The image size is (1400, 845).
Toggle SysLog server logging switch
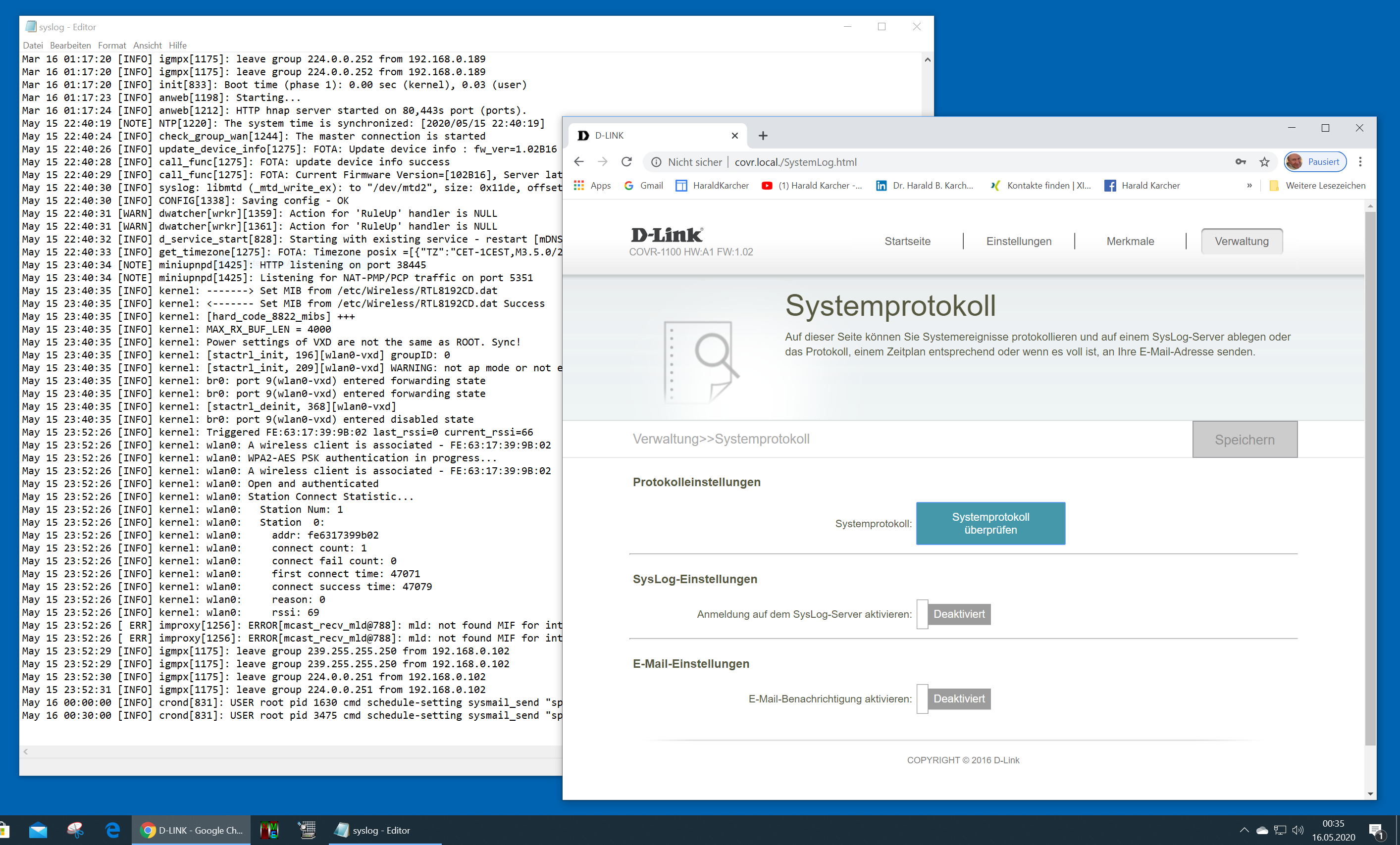[x=954, y=614]
